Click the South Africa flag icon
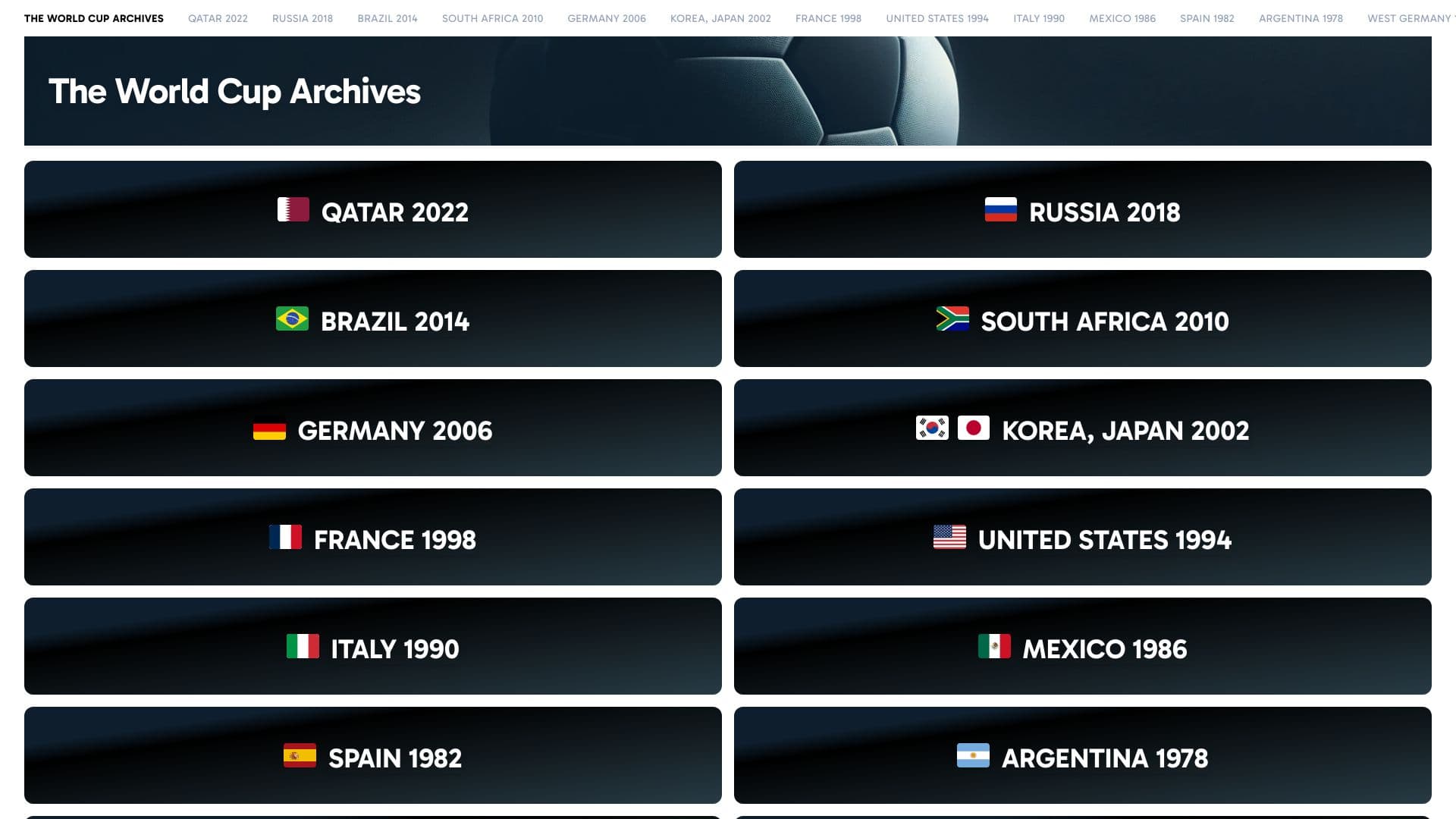1456x819 pixels. [x=952, y=318]
